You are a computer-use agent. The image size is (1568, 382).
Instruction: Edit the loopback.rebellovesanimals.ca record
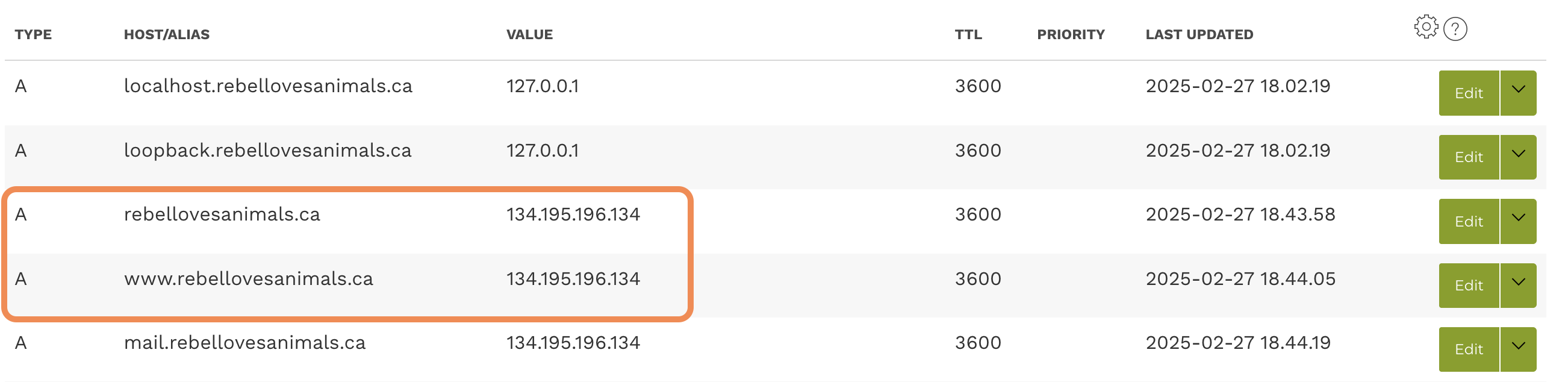pyautogui.click(x=1468, y=157)
